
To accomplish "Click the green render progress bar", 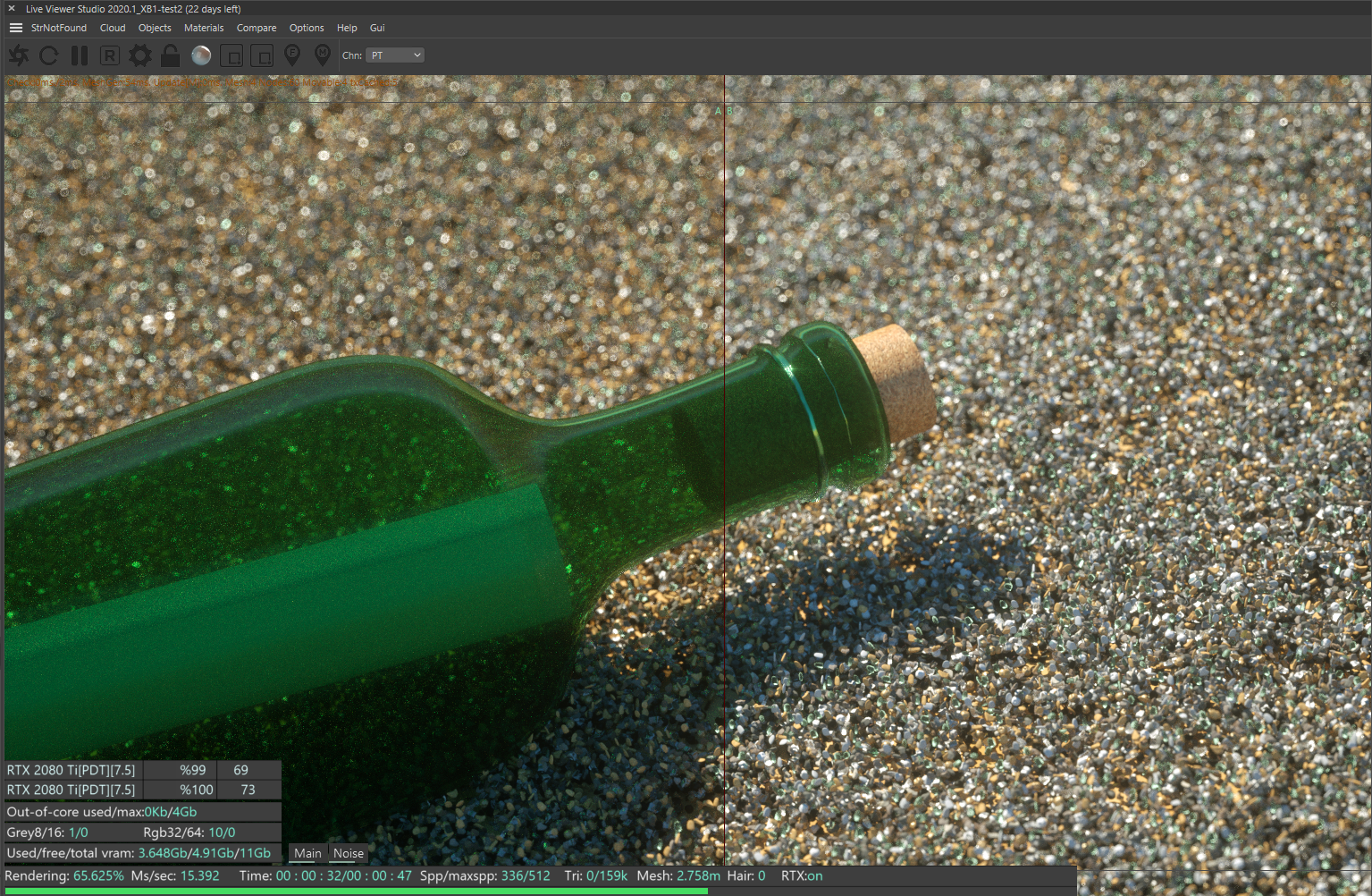I will coord(357,891).
